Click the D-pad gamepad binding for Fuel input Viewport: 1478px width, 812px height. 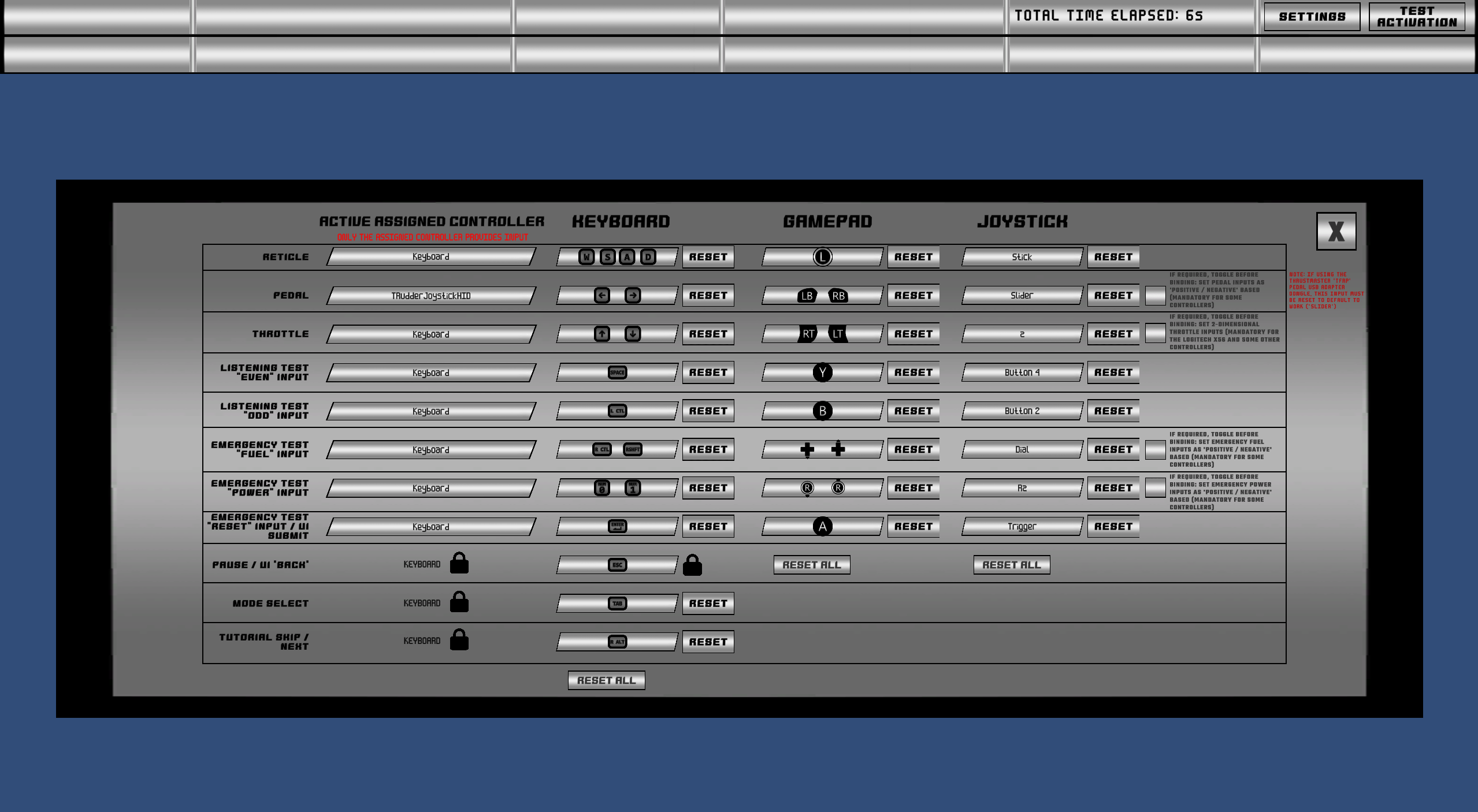coord(822,449)
